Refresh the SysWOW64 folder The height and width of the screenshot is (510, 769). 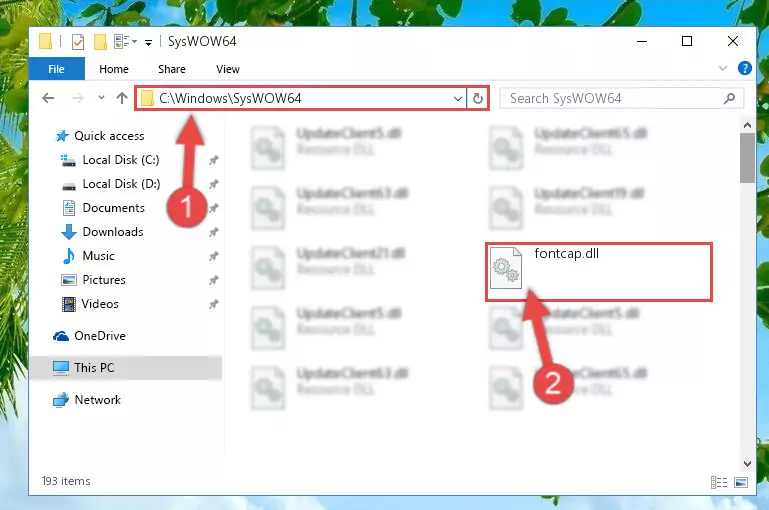click(478, 99)
